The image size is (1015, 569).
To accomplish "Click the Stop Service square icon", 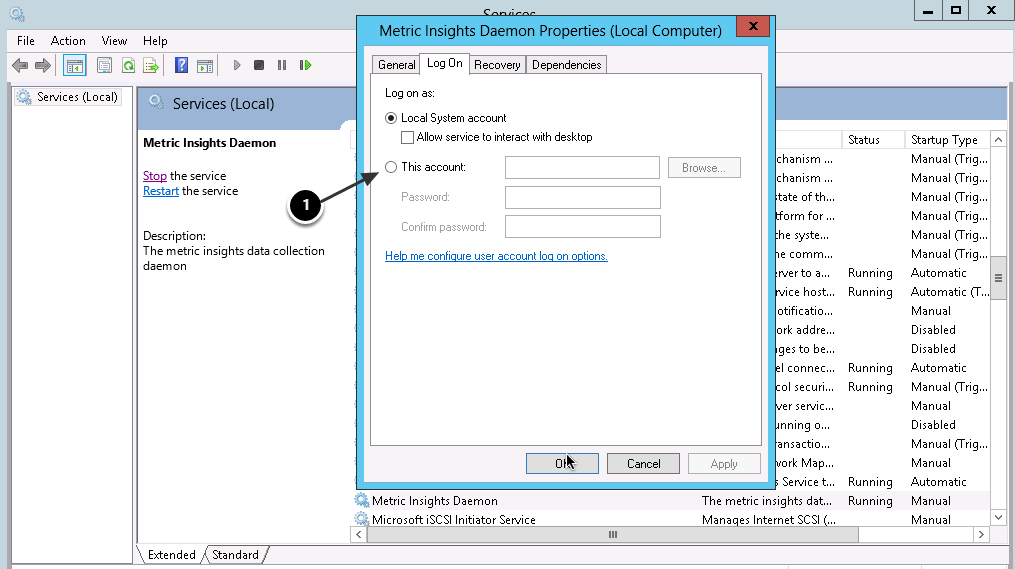I will [x=259, y=65].
